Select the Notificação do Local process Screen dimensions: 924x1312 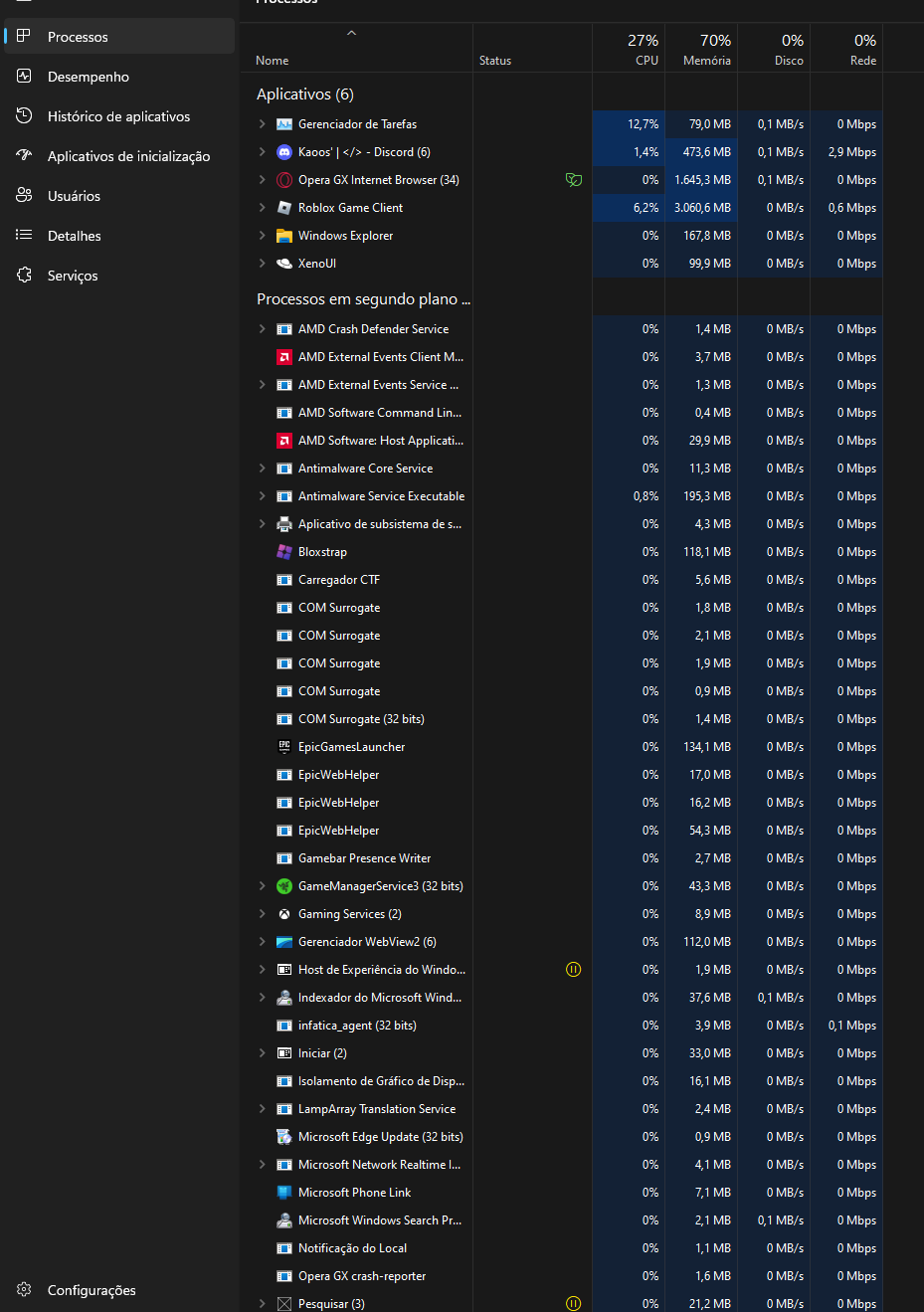click(561, 1248)
